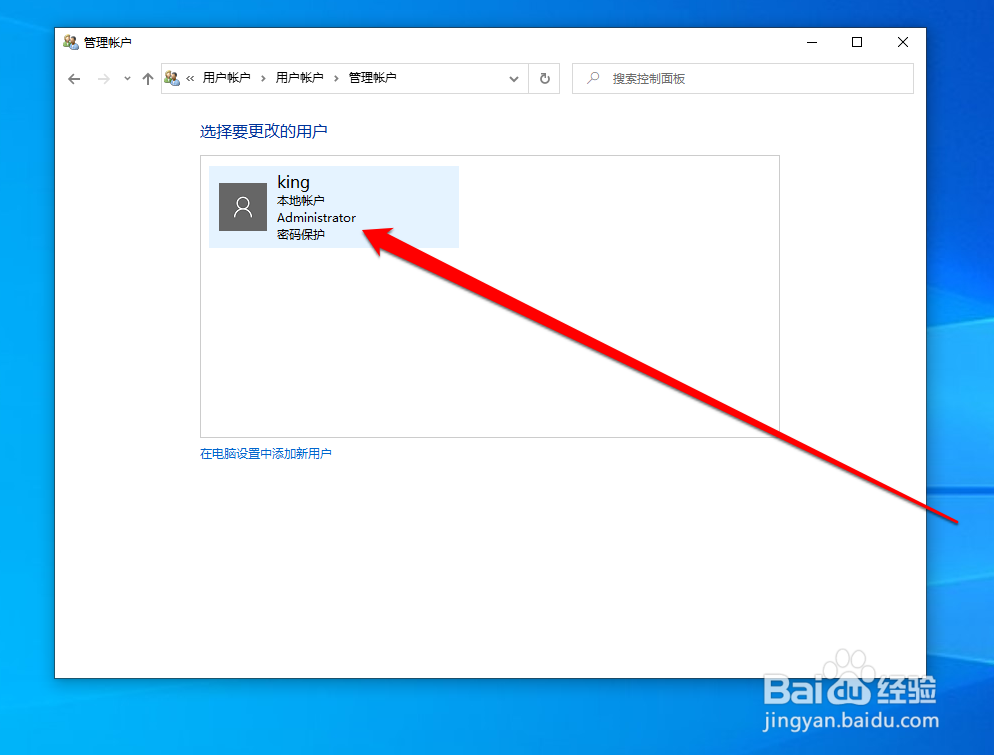
Task: Focus the 搜索控制面板 search box
Action: tap(743, 79)
